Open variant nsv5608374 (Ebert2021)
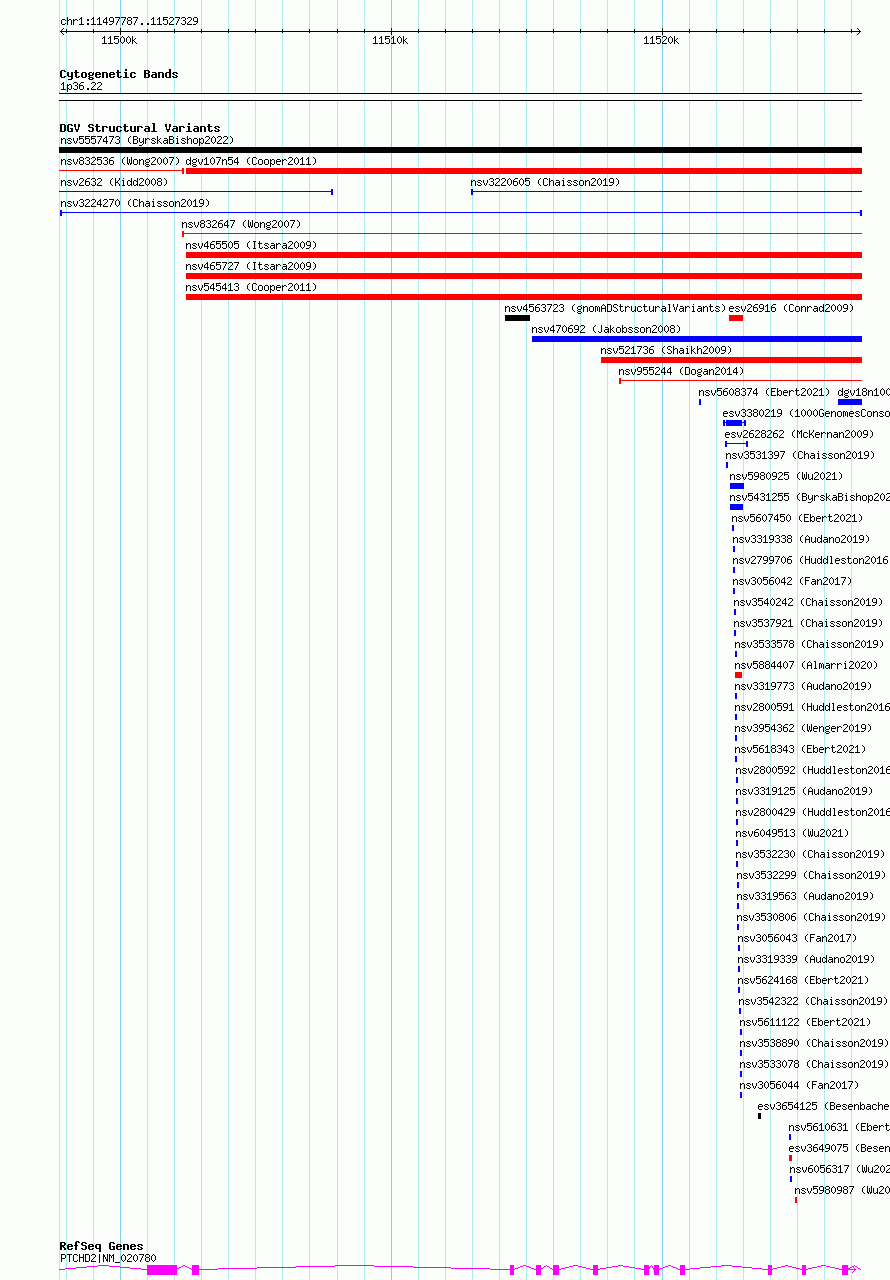The height and width of the screenshot is (1280, 890). tap(764, 392)
